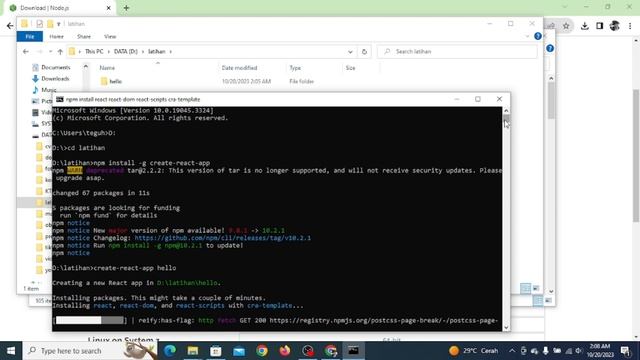Viewport: 640px width, 360px height.
Task: Expand the Explorer ribbon chevron
Action: [x=527, y=36]
